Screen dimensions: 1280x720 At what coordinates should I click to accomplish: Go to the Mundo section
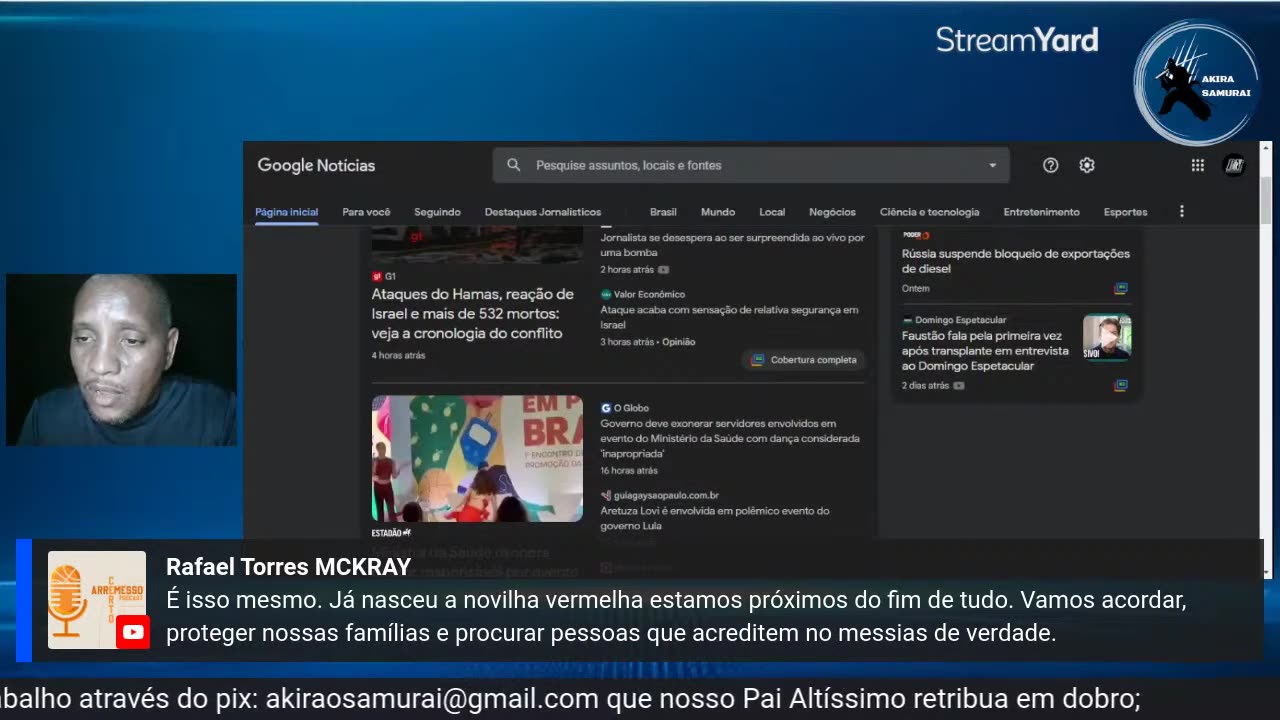[x=718, y=212]
